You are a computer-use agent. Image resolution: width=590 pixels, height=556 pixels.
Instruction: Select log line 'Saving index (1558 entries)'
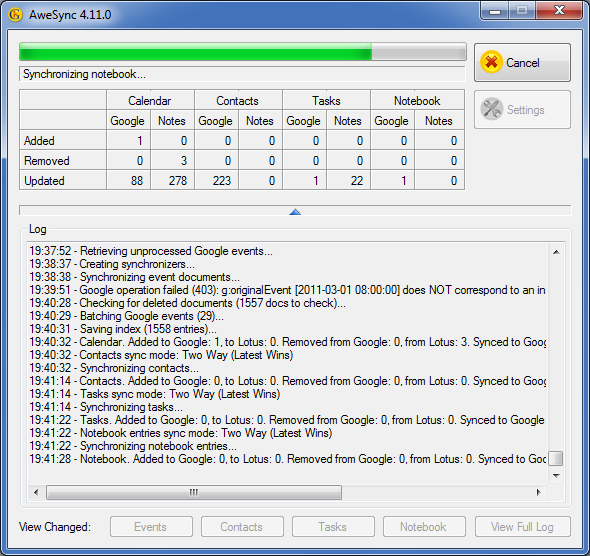coord(123,329)
